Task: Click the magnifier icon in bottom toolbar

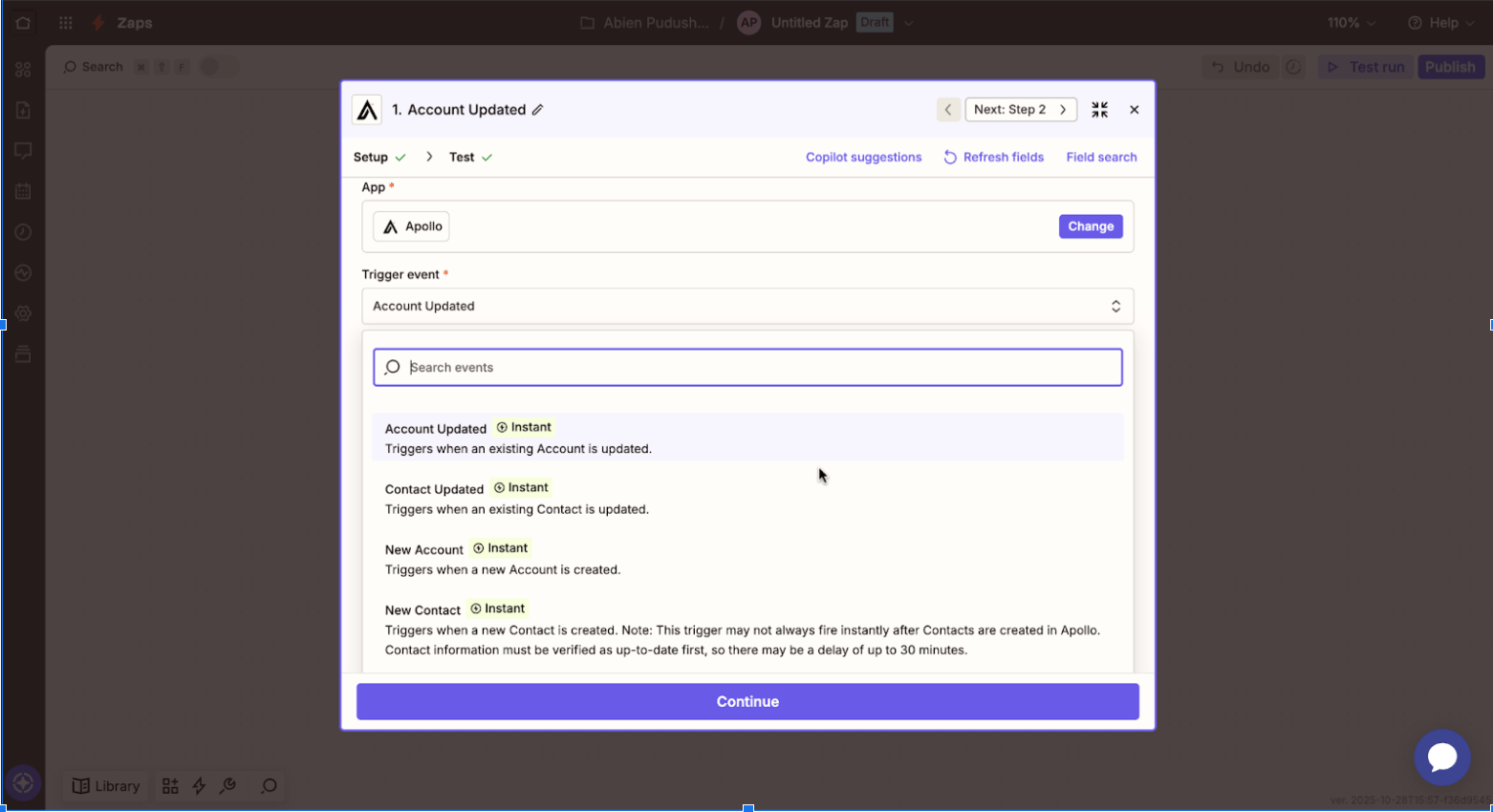Action: [x=270, y=786]
